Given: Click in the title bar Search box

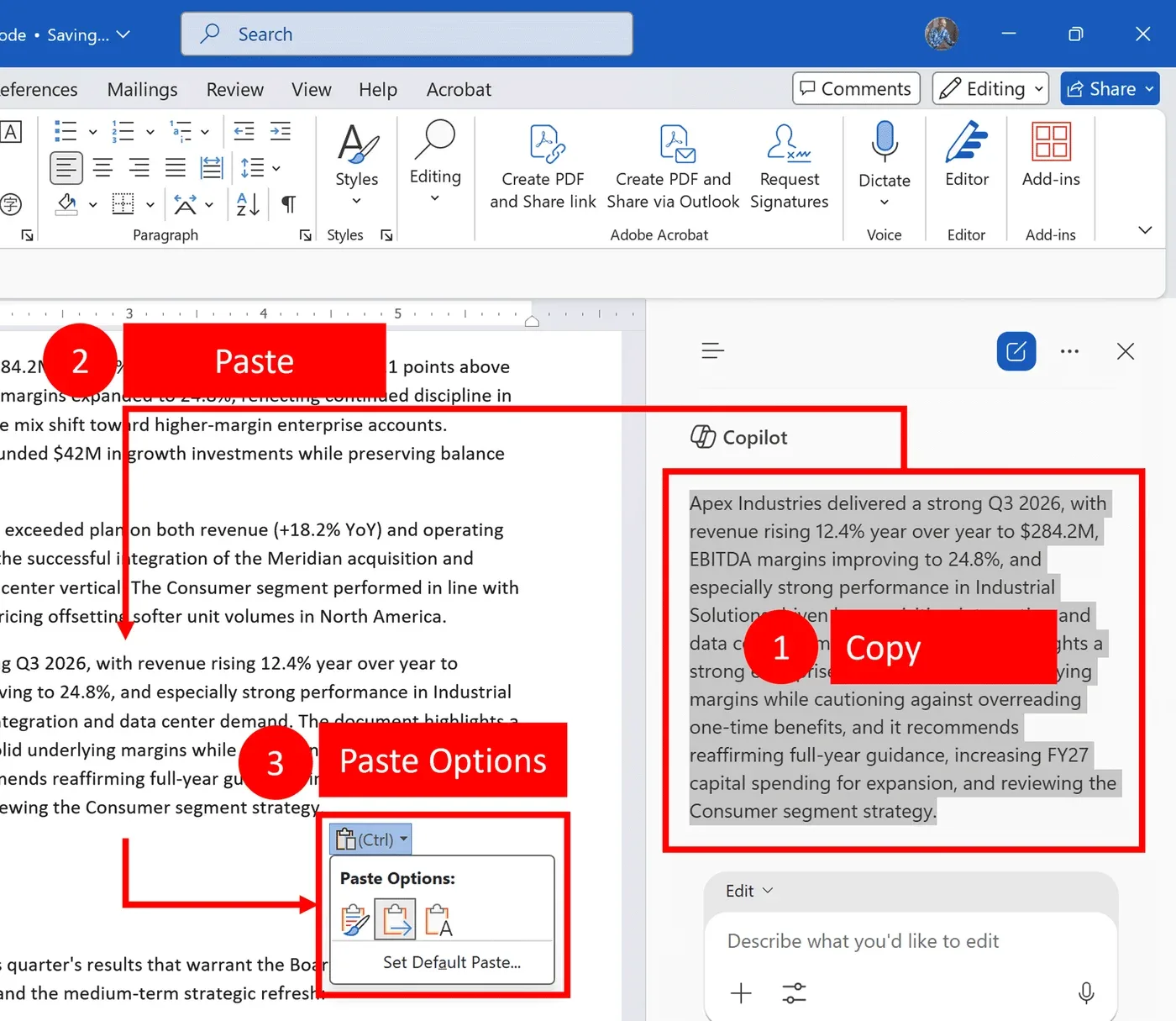Looking at the screenshot, I should [407, 34].
